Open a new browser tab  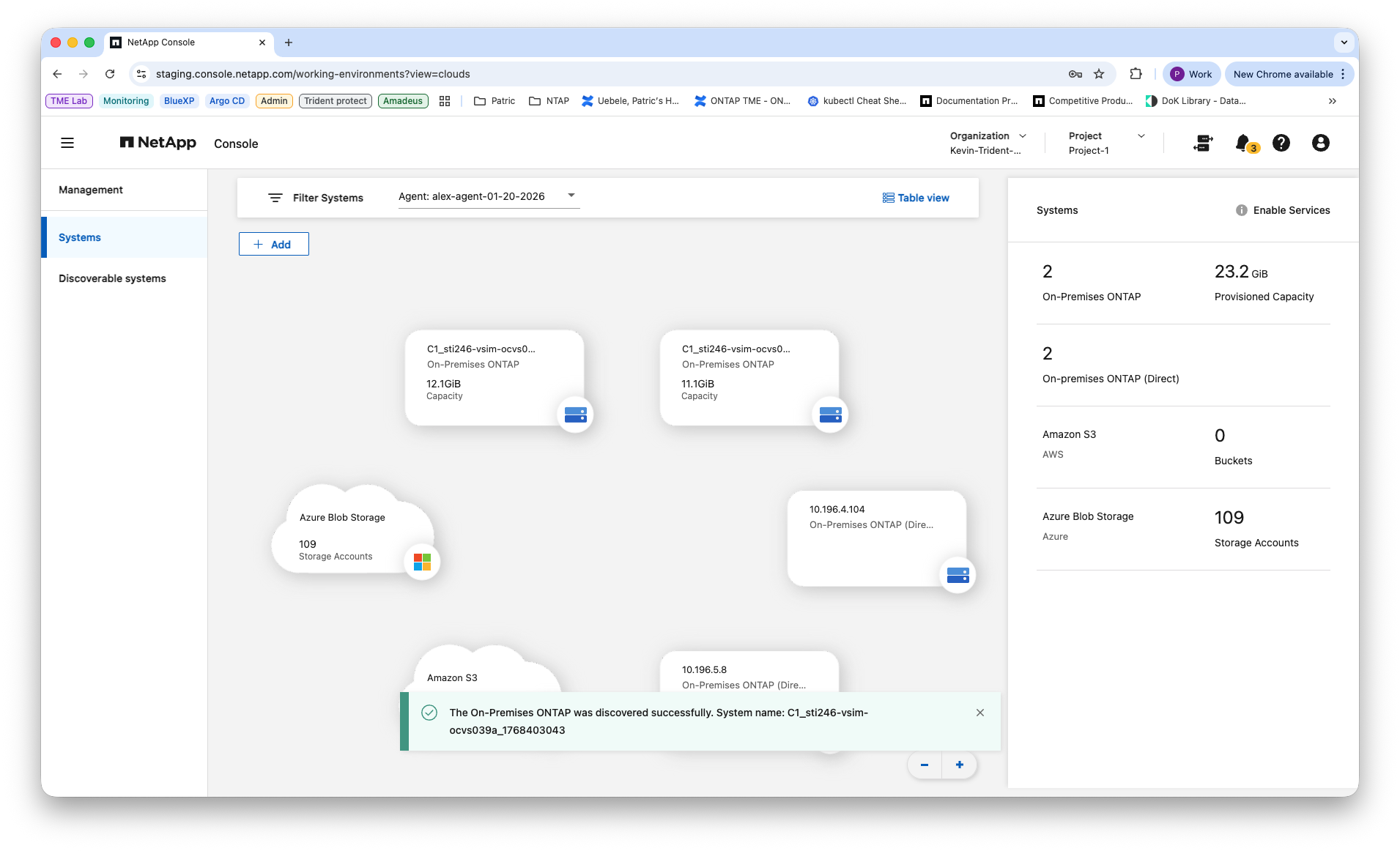pos(289,42)
